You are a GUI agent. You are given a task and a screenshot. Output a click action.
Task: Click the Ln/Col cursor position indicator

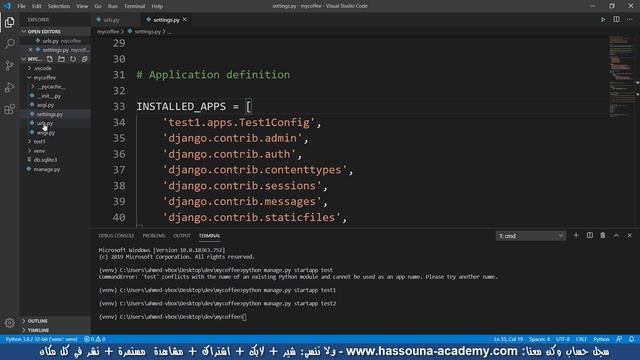pyautogui.click(x=508, y=339)
